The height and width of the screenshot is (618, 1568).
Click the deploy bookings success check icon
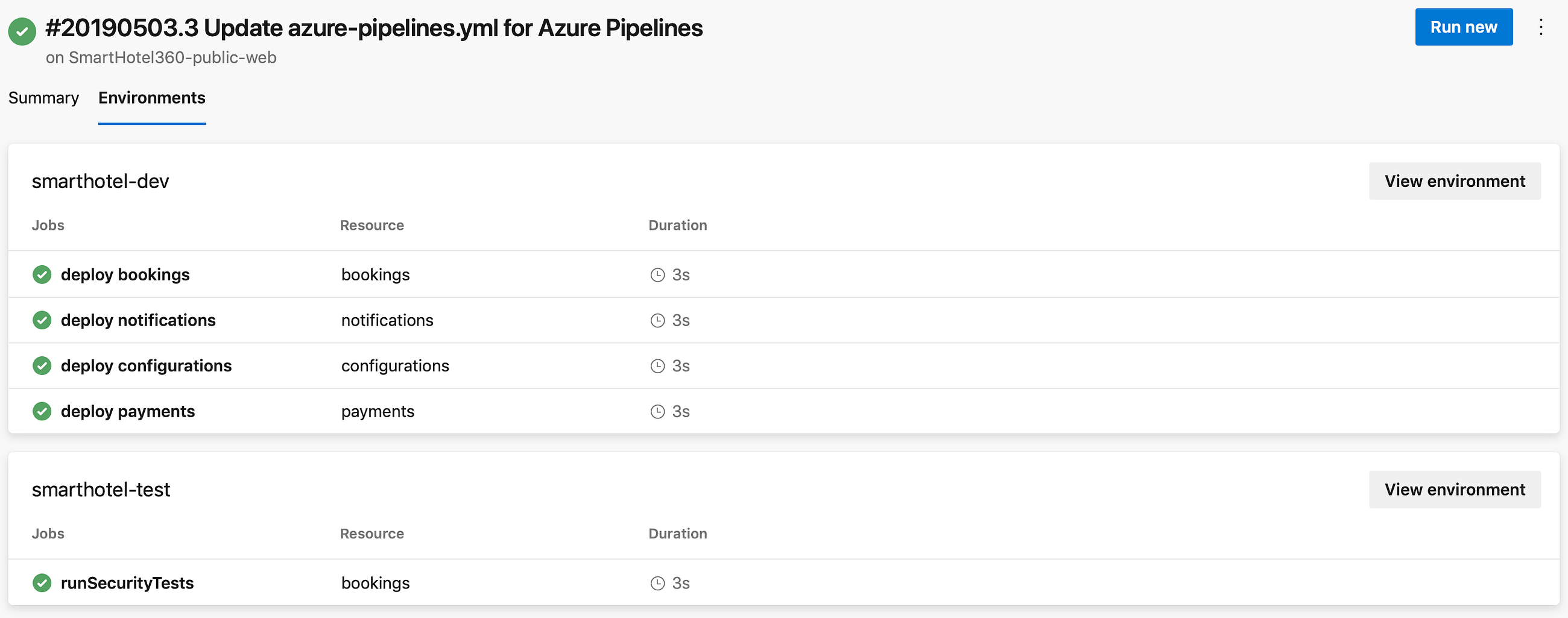(x=42, y=275)
